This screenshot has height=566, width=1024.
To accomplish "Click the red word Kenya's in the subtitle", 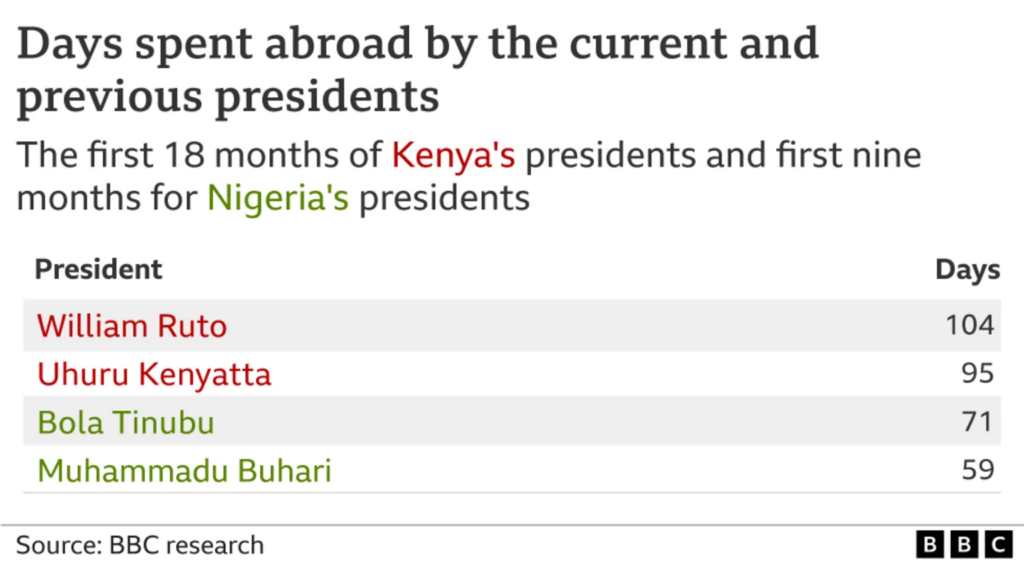I will point(453,155).
